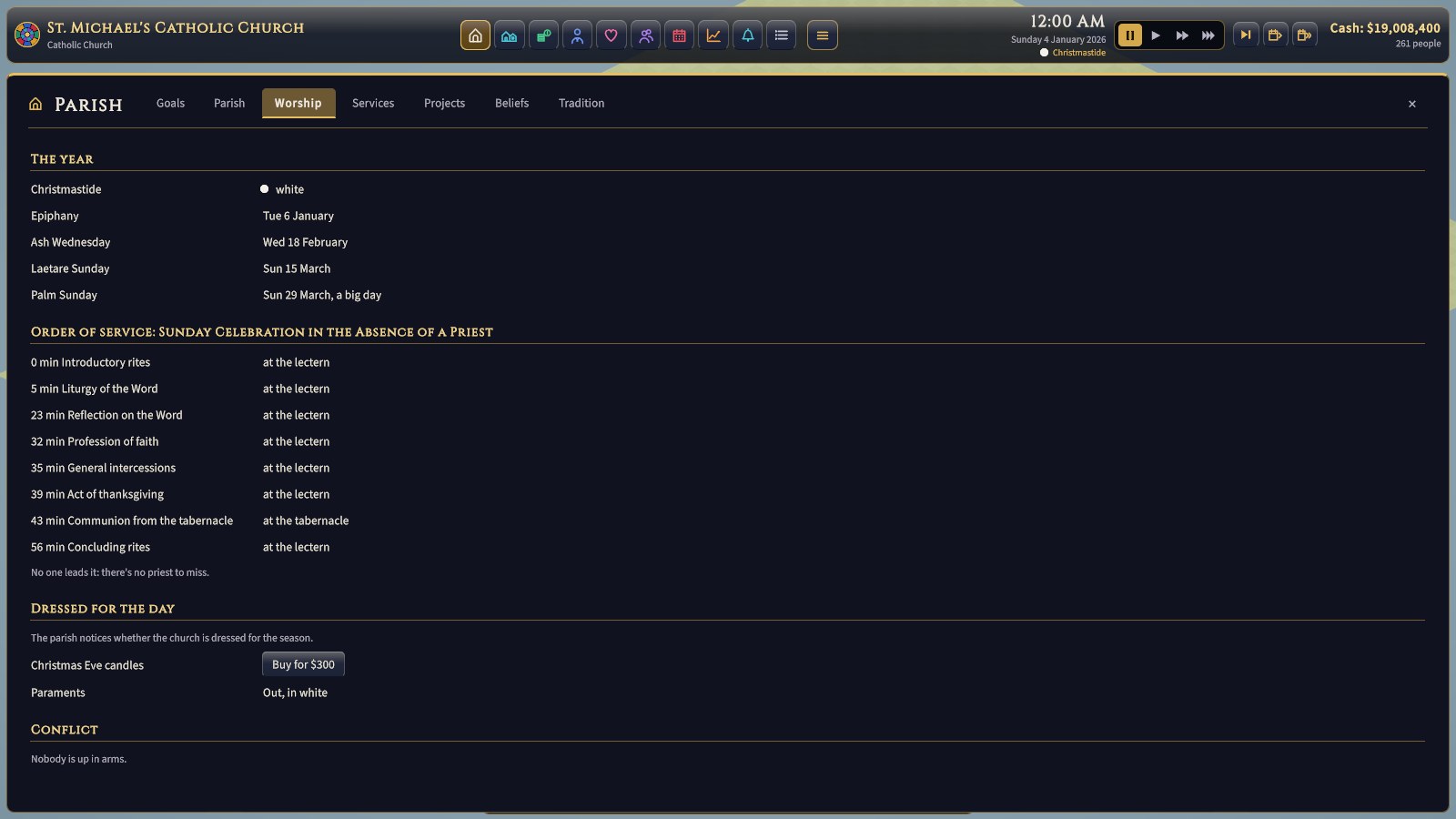Image resolution: width=1456 pixels, height=819 pixels.
Task: Buy Christmas Eve candles for $300
Action: (303, 664)
